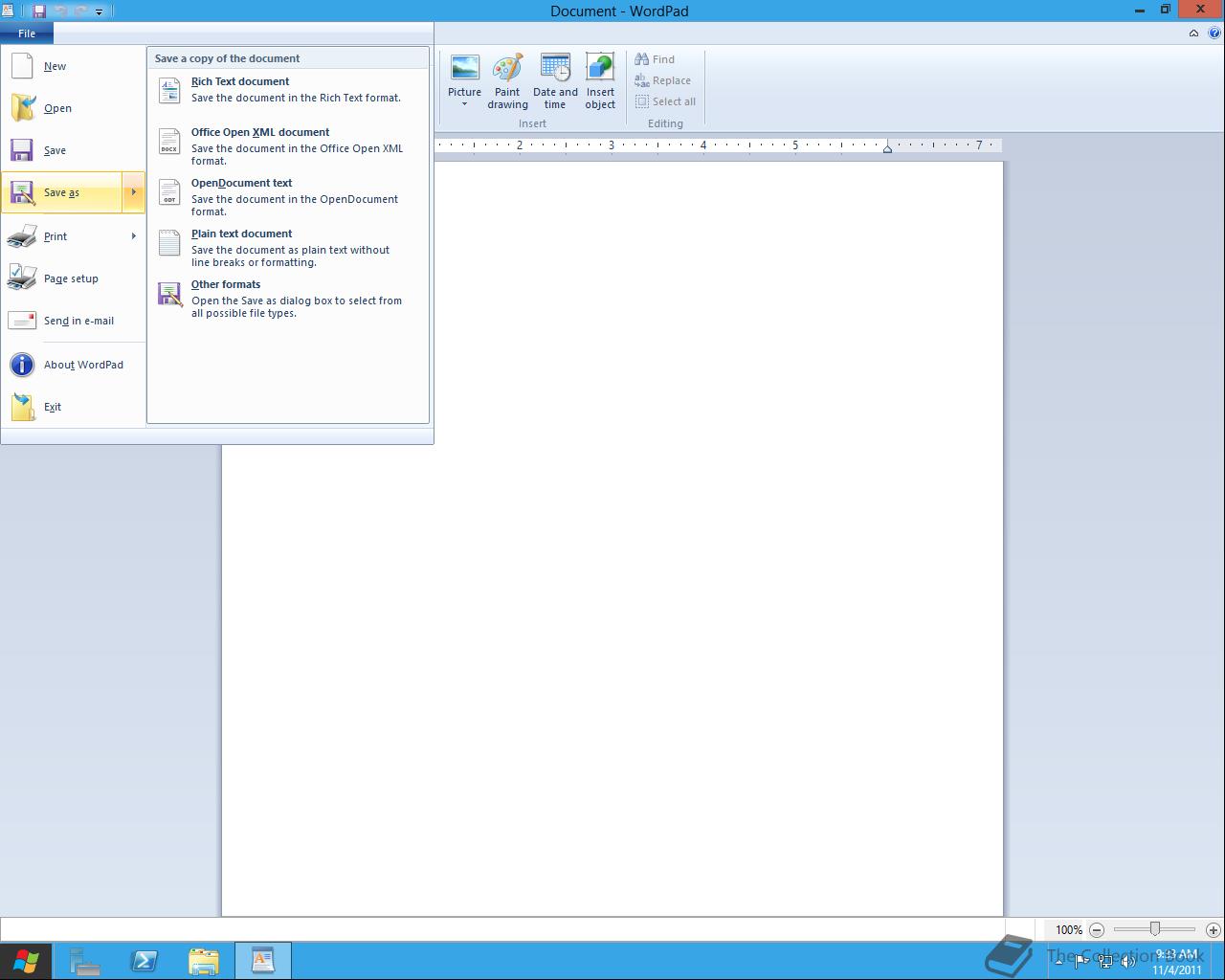
Task: Click the Redo icon in title bar
Action: 80,11
